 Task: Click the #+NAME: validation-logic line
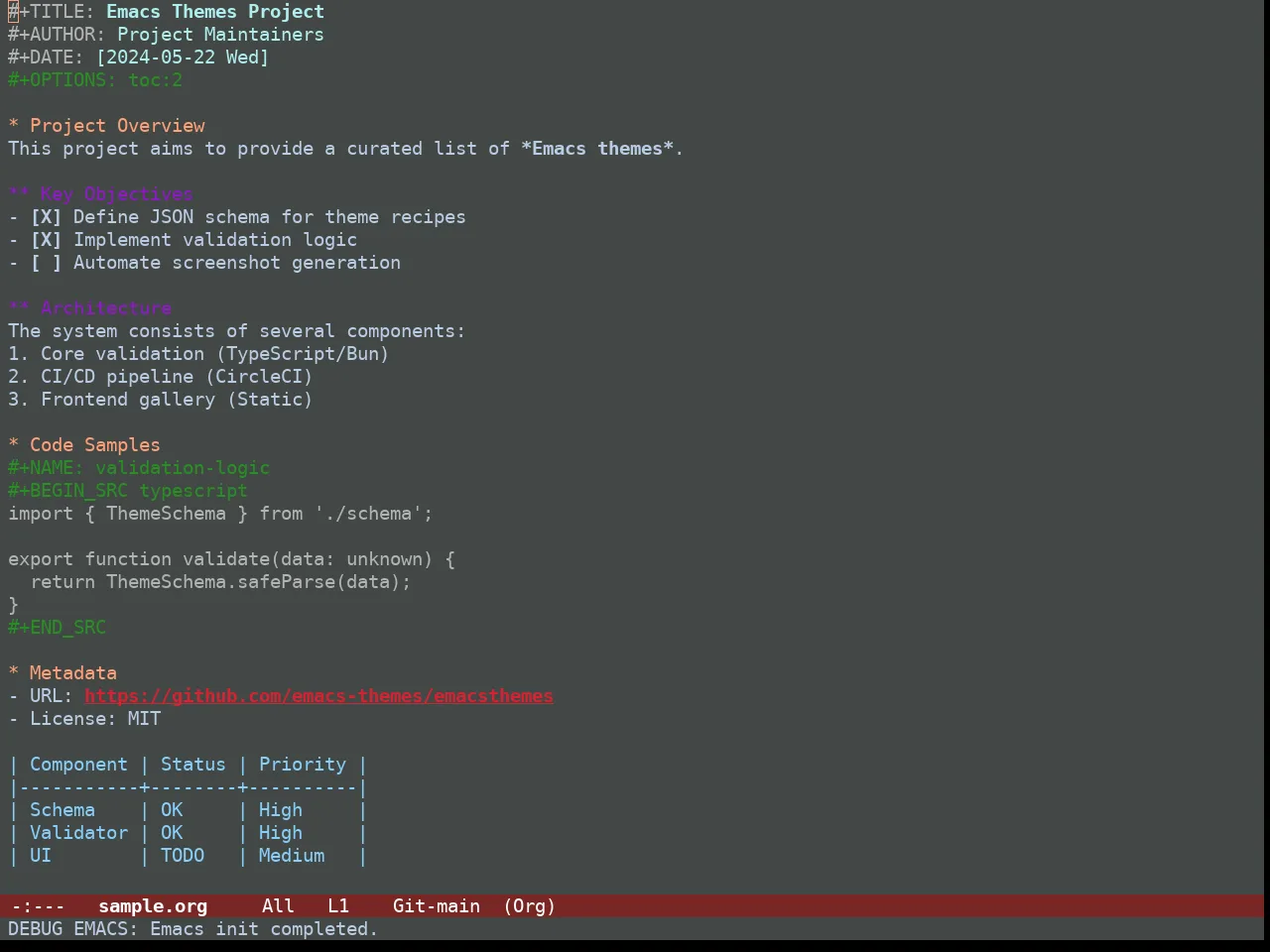139,468
